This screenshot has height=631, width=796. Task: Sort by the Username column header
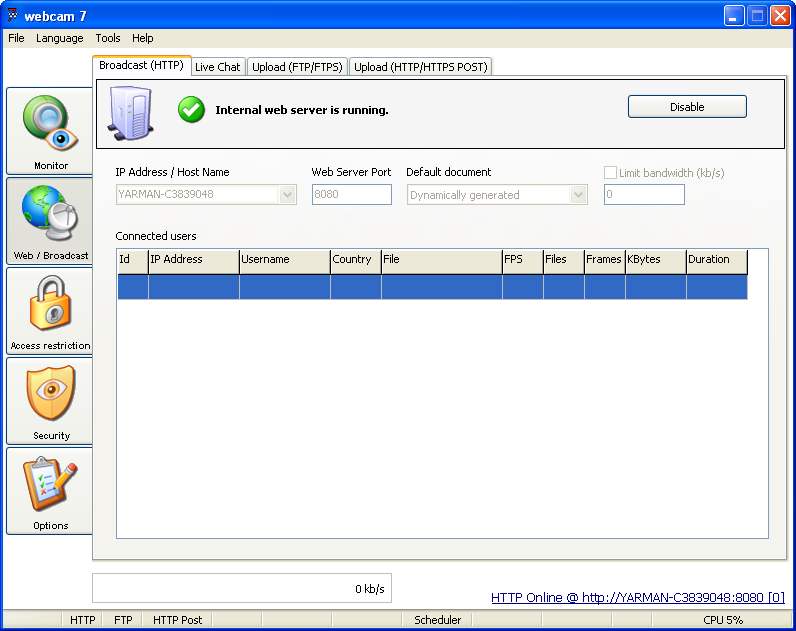(285, 261)
